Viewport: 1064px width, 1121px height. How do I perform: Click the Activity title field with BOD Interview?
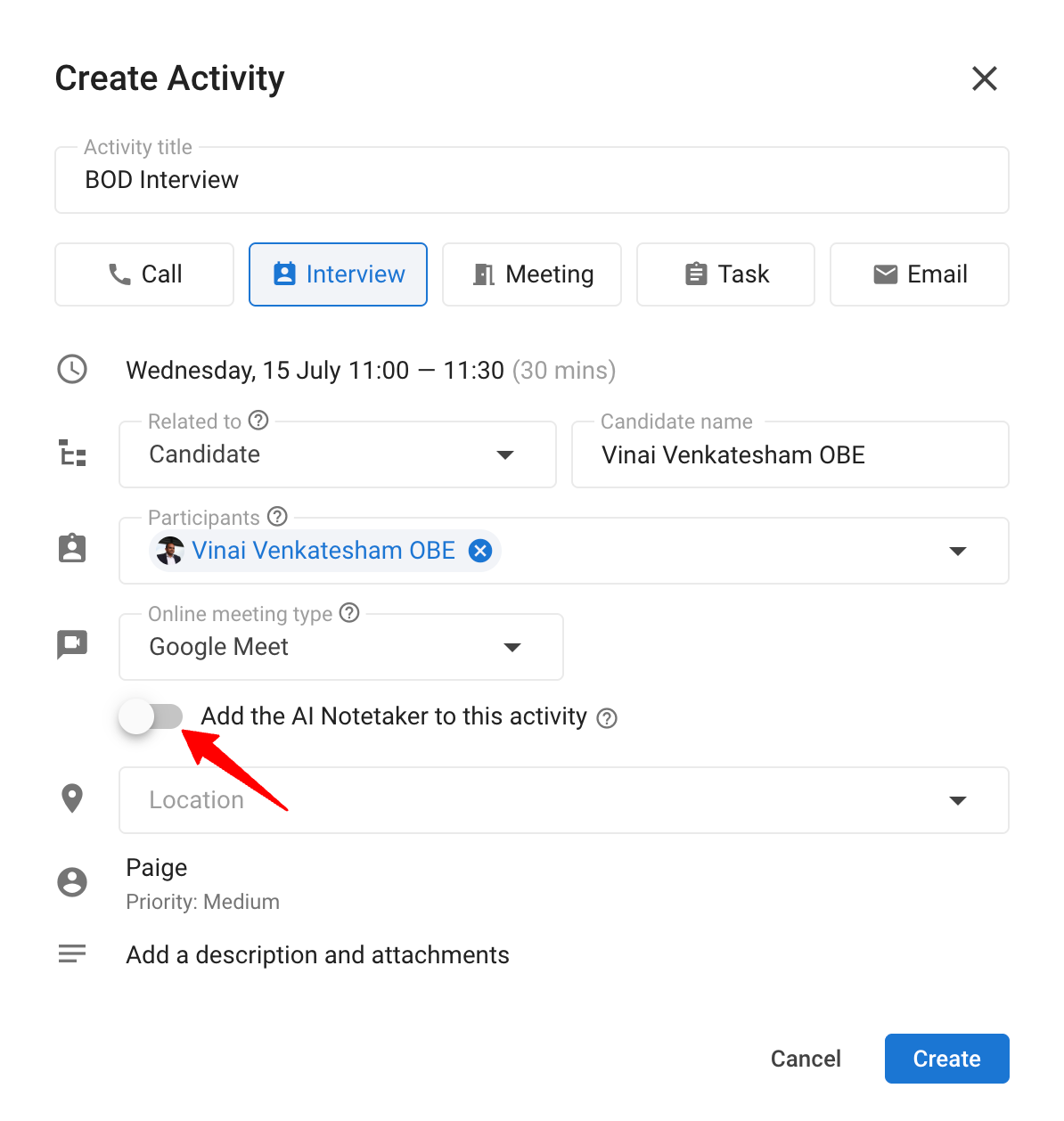click(x=532, y=180)
